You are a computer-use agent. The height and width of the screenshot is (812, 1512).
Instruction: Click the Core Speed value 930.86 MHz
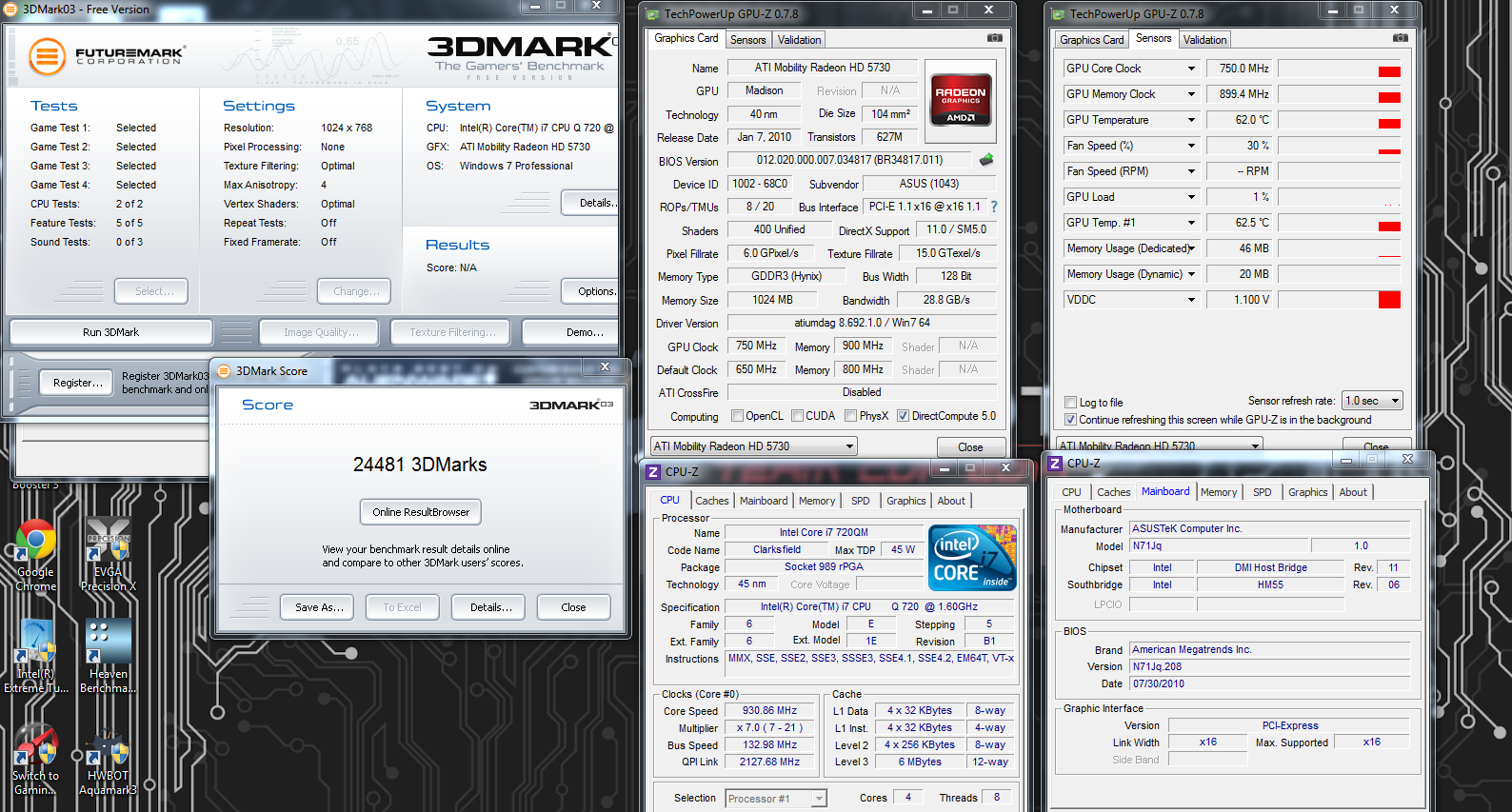click(769, 711)
